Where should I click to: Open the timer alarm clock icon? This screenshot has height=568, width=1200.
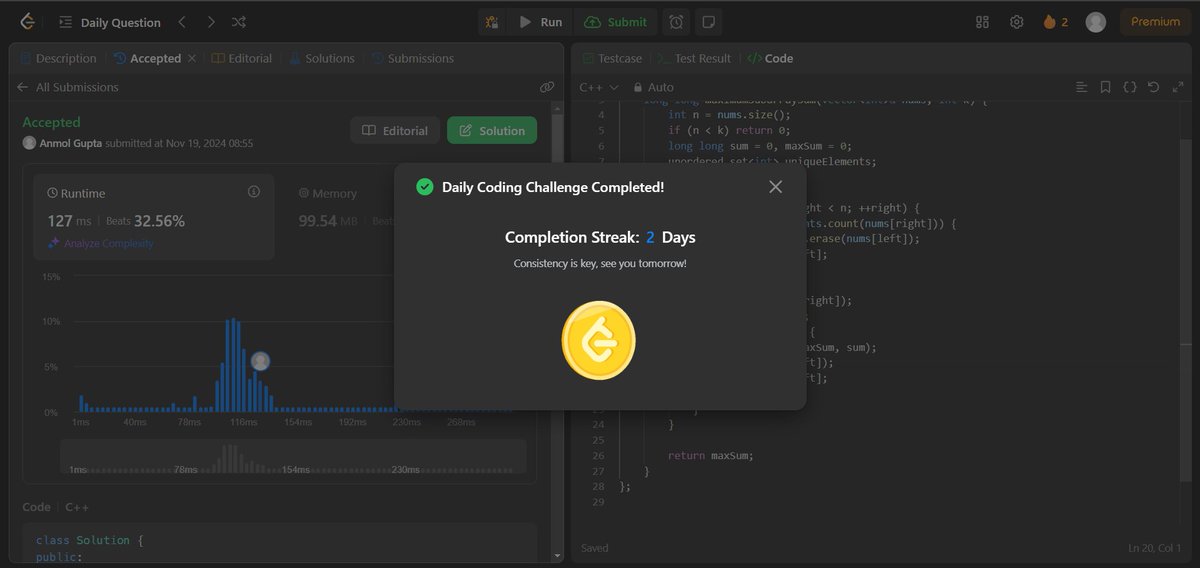tap(677, 22)
